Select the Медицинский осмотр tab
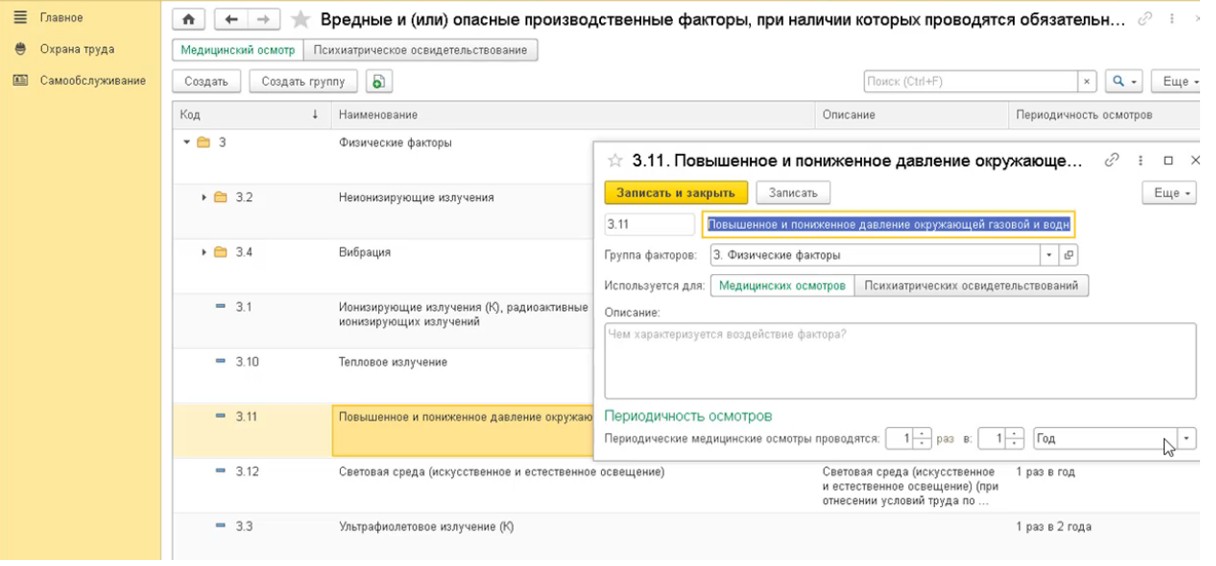This screenshot has width=1216, height=566. click(238, 49)
